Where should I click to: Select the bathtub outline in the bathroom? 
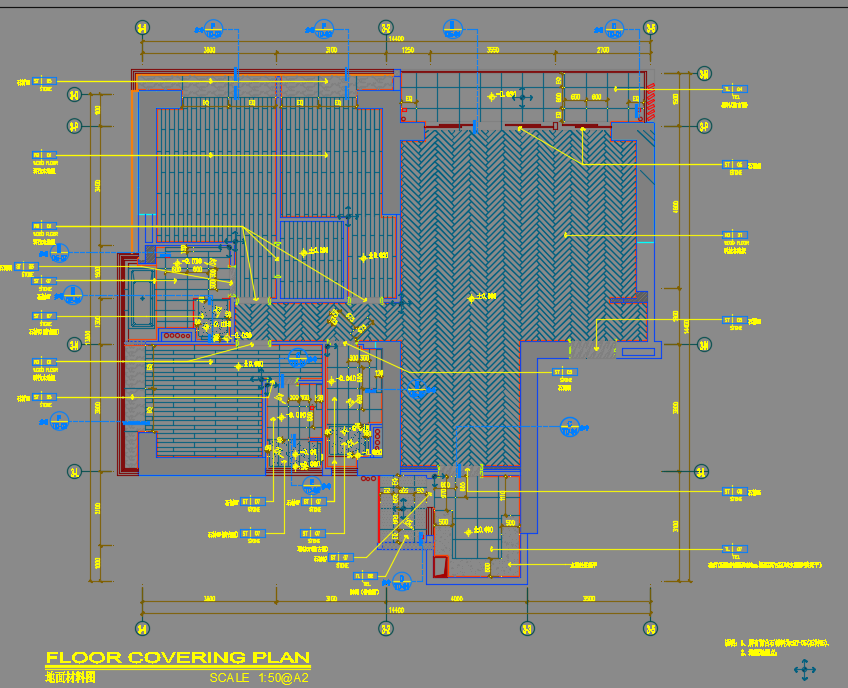(x=142, y=297)
